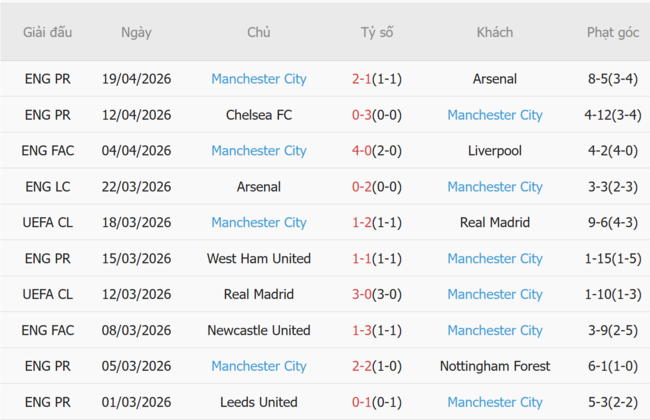Click Manchester City link in Nottingham Forest row
The height and width of the screenshot is (420, 650).
pos(259,367)
